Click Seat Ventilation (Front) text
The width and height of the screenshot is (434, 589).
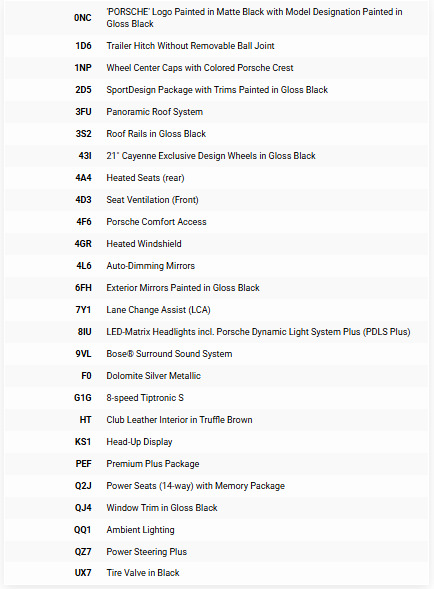click(x=152, y=200)
